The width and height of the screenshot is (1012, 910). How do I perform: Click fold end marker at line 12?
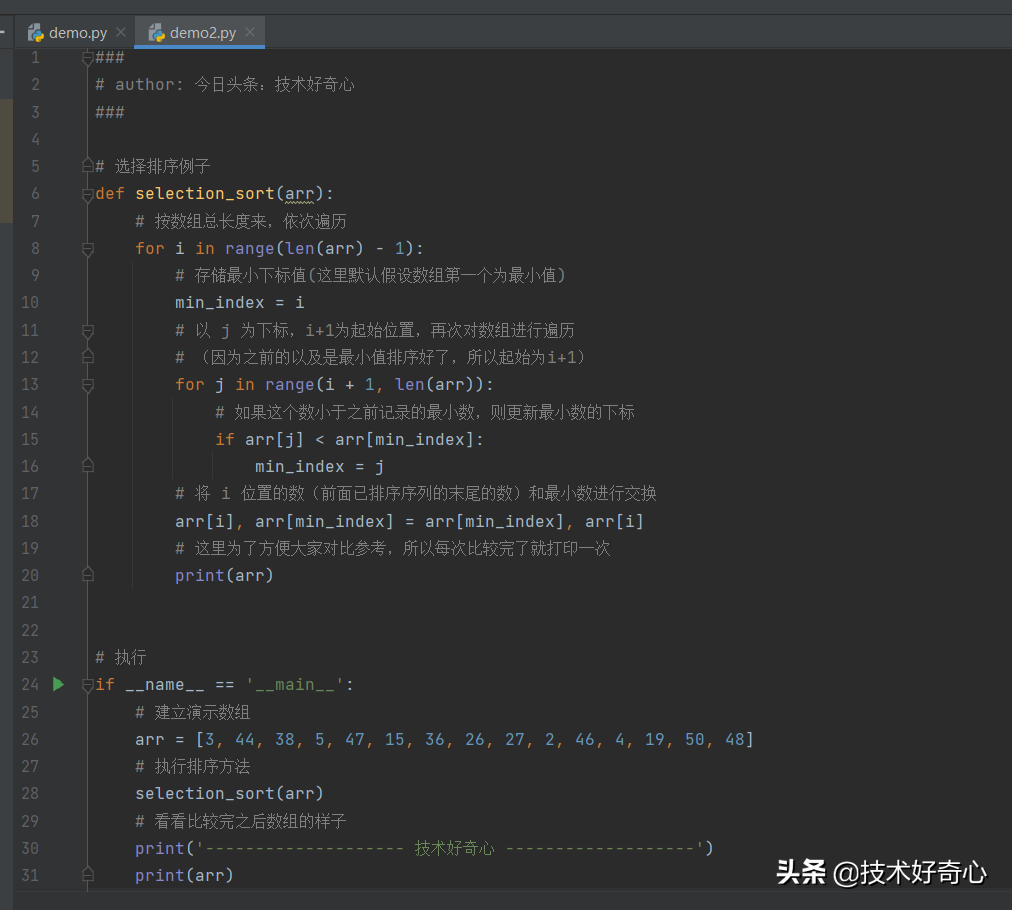[x=88, y=356]
